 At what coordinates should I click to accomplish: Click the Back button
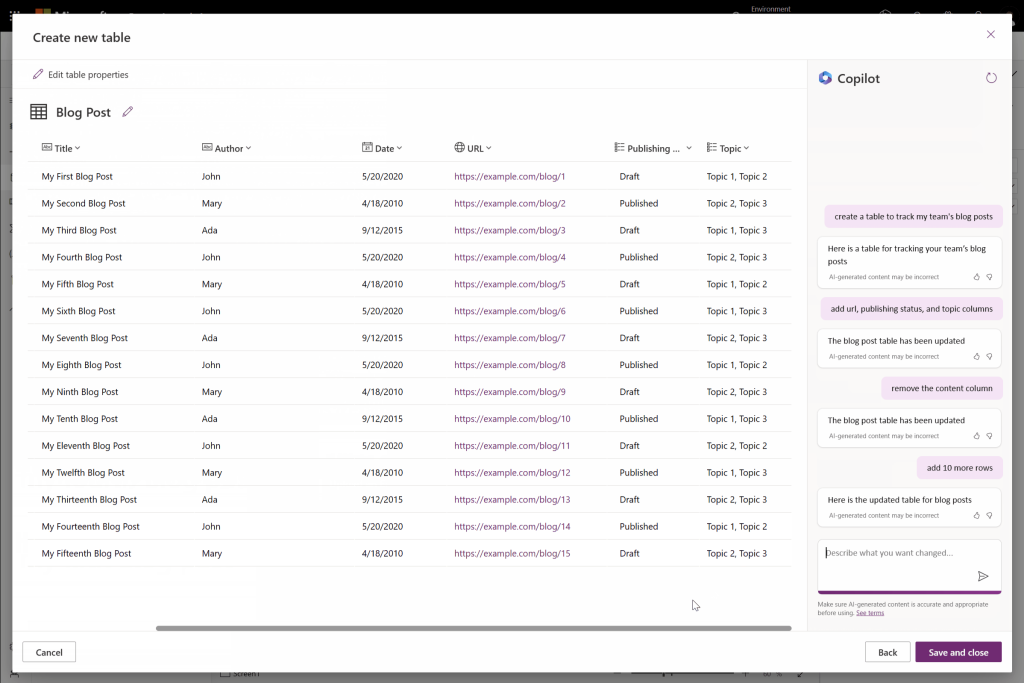pos(888,652)
